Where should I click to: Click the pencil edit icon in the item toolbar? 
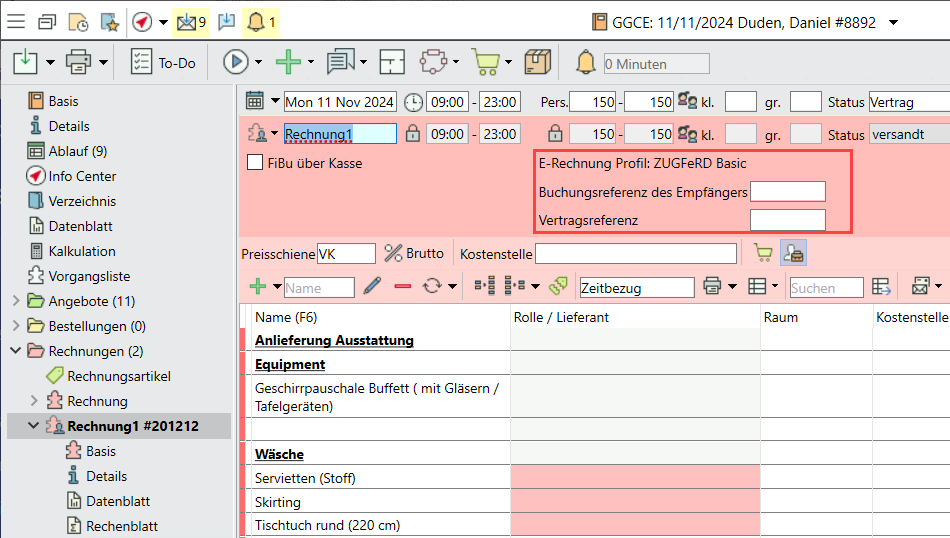pos(372,287)
